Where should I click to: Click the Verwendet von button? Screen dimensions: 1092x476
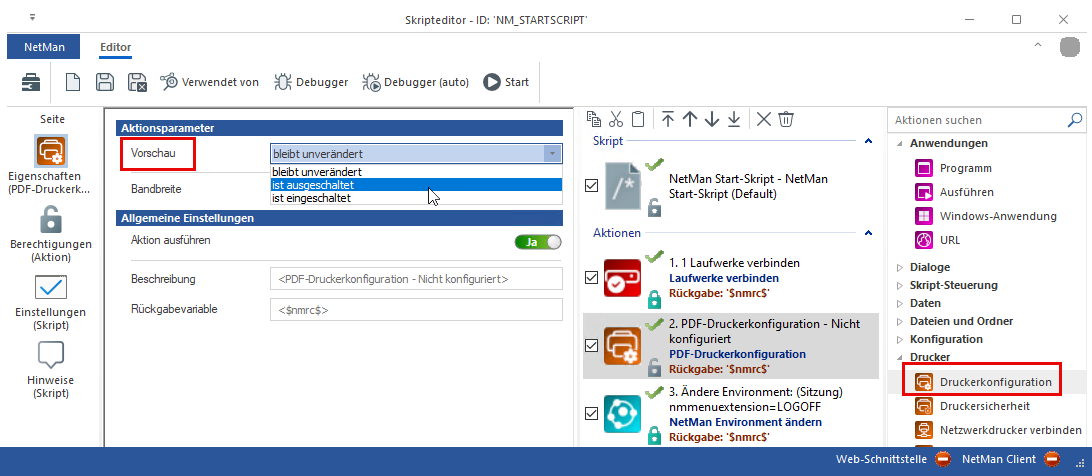209,82
